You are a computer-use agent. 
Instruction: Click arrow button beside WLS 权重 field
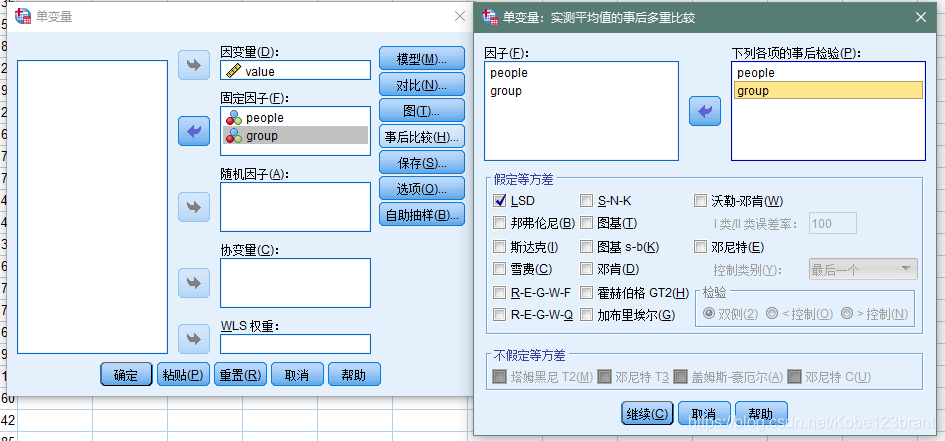(194, 339)
